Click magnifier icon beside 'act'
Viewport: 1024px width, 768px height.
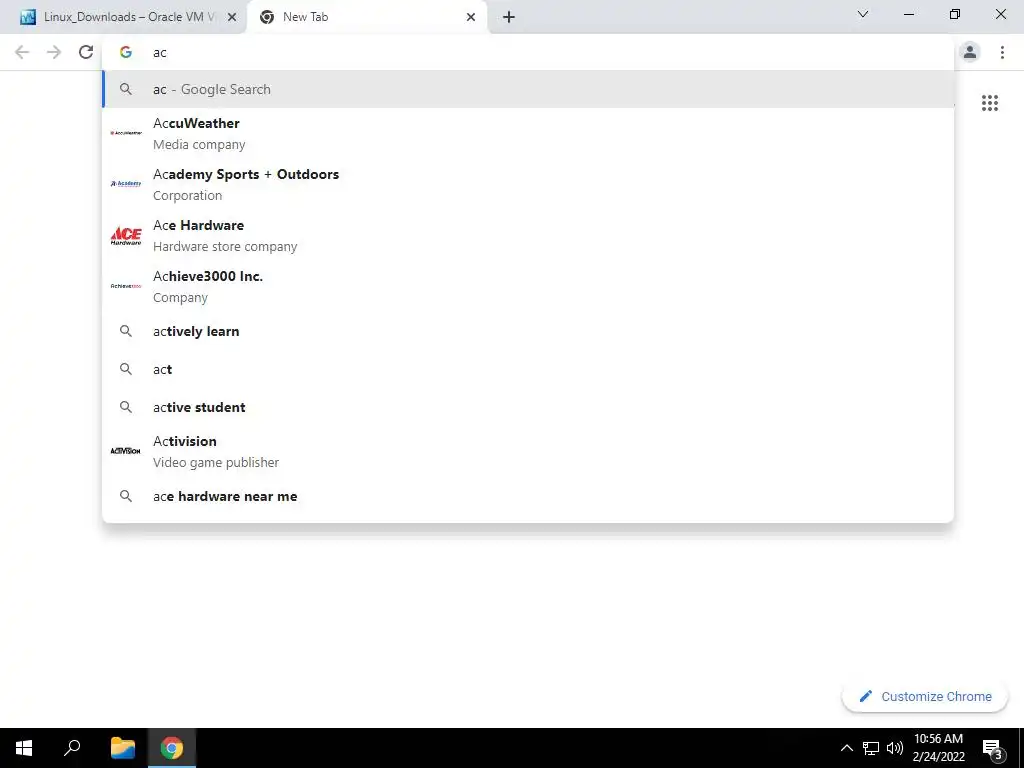click(x=126, y=369)
